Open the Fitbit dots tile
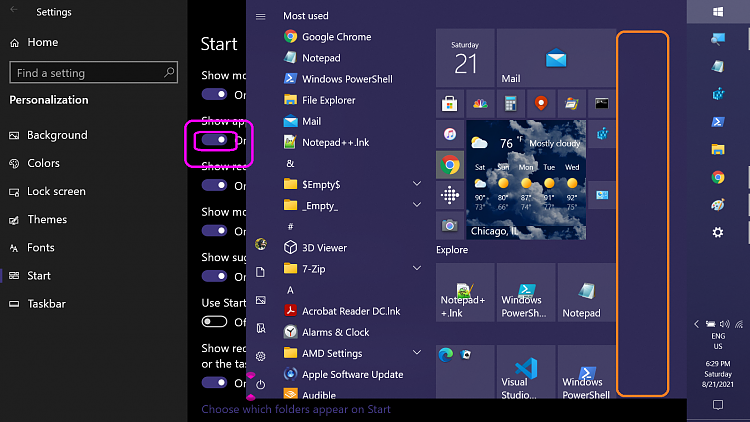The image size is (750, 422). [450, 195]
